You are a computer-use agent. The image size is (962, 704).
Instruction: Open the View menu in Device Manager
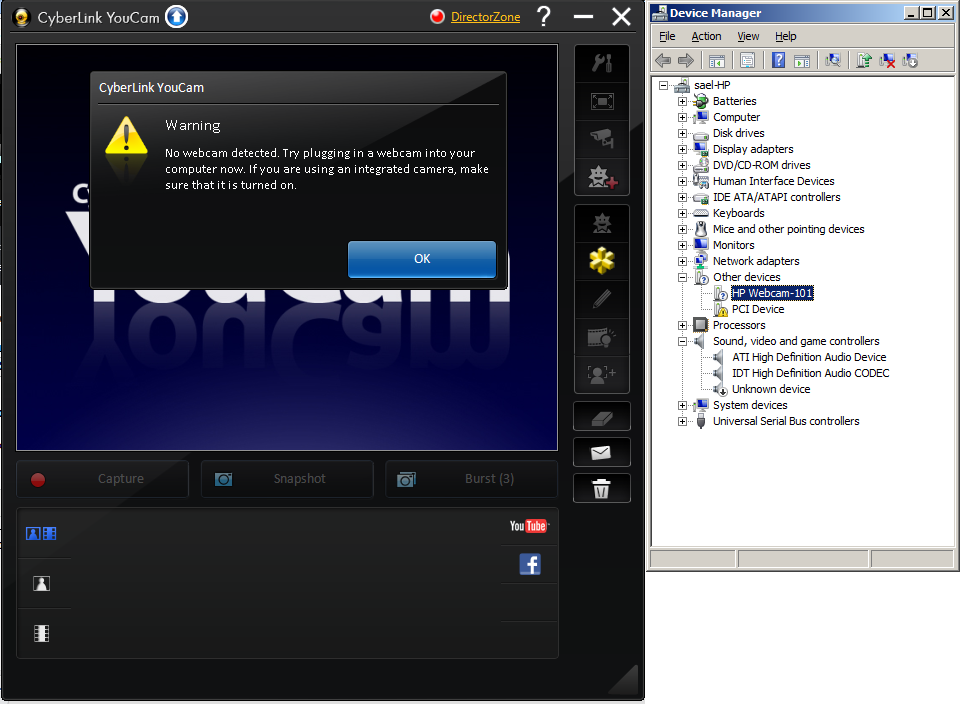(748, 36)
